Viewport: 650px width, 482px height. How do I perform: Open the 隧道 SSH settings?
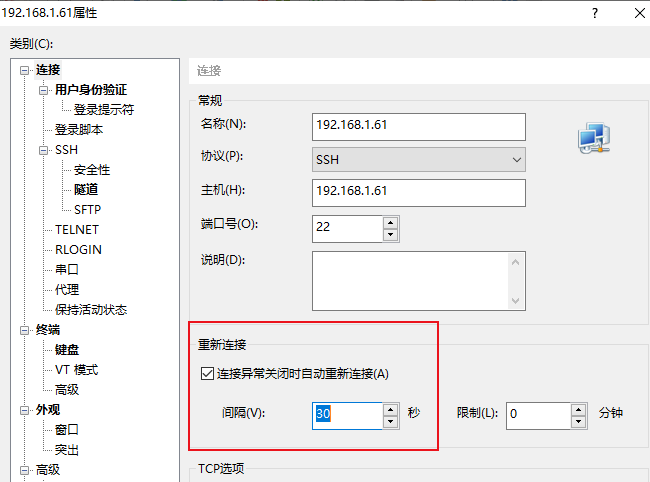pos(86,189)
